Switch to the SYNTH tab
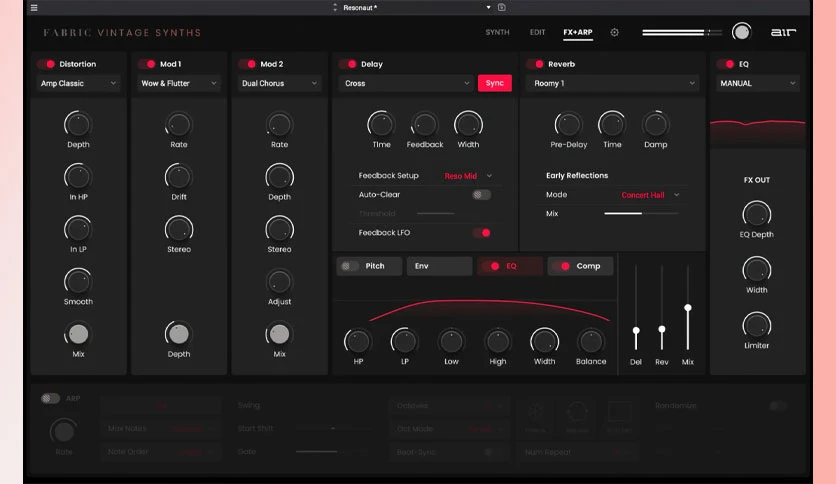 point(497,33)
